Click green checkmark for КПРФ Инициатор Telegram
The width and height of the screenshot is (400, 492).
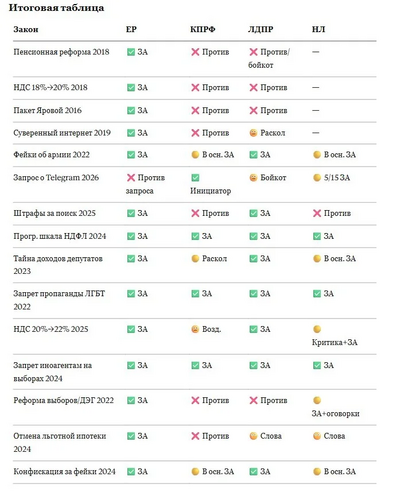pyautogui.click(x=195, y=178)
